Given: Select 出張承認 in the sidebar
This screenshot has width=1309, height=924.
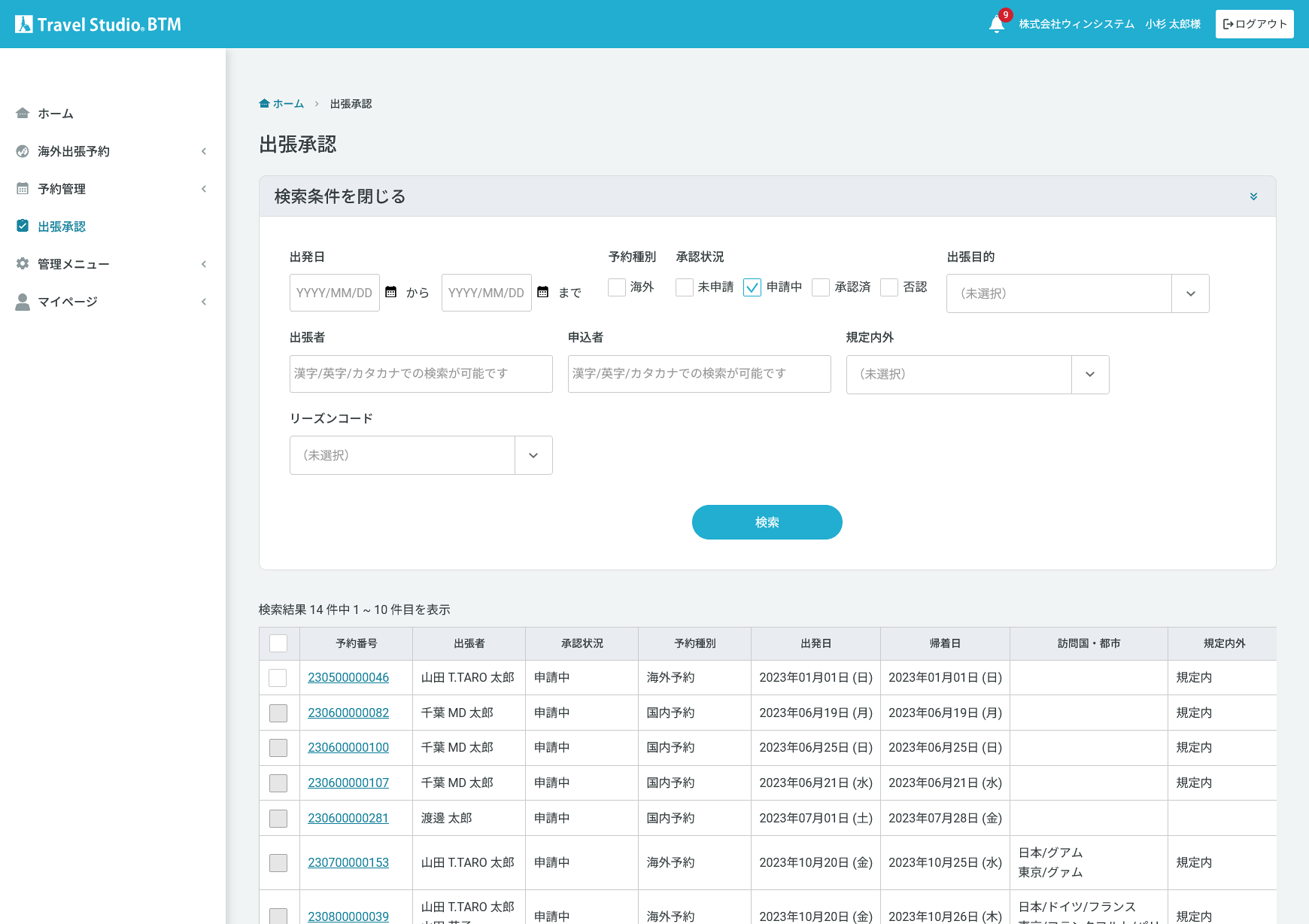Looking at the screenshot, I should pyautogui.click(x=62, y=226).
